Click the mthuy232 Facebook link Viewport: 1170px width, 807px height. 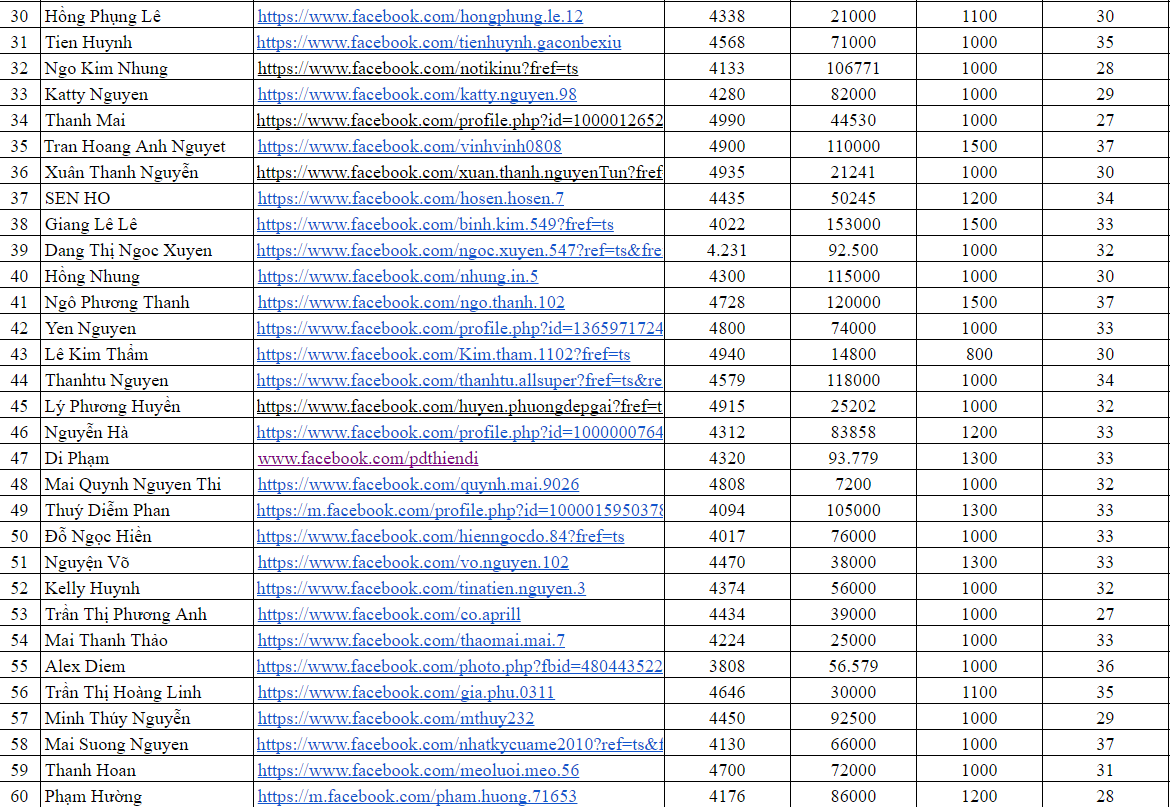click(x=396, y=719)
